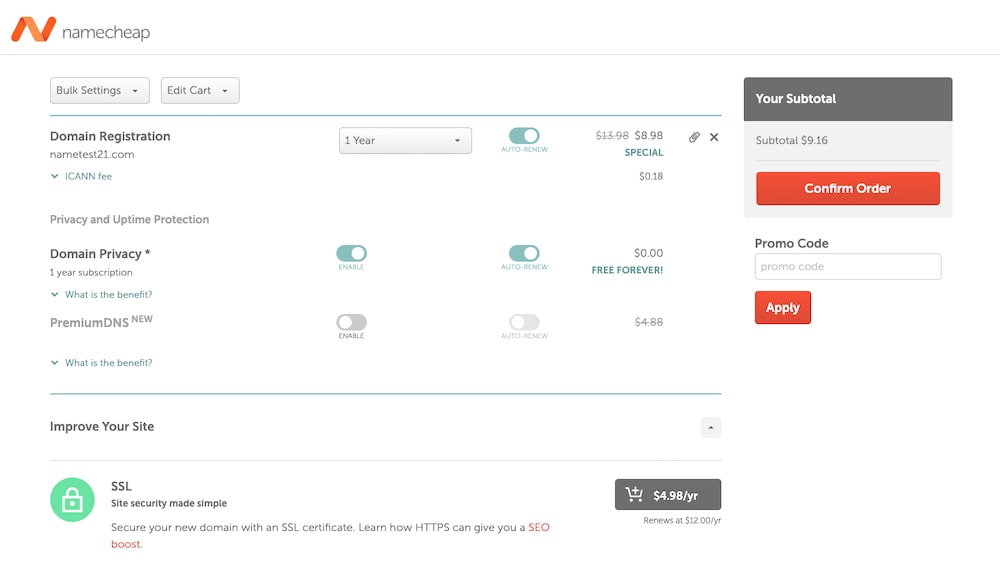This screenshot has width=1000, height=570.
Task: Click the 'Site security made simple' text
Action: tap(169, 503)
